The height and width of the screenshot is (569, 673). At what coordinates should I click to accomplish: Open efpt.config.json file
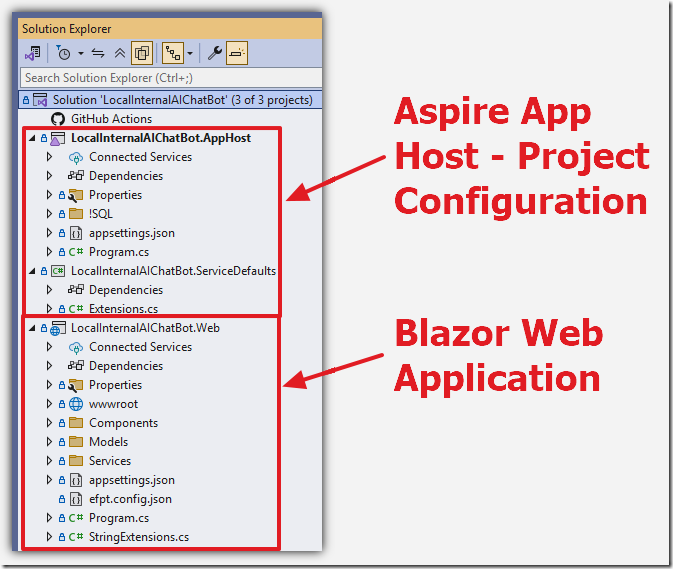(130, 499)
